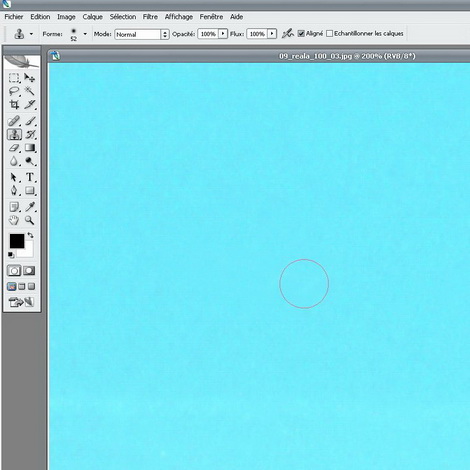Activate the Crop tool
This screenshot has height=470, width=470.
[x=14, y=105]
